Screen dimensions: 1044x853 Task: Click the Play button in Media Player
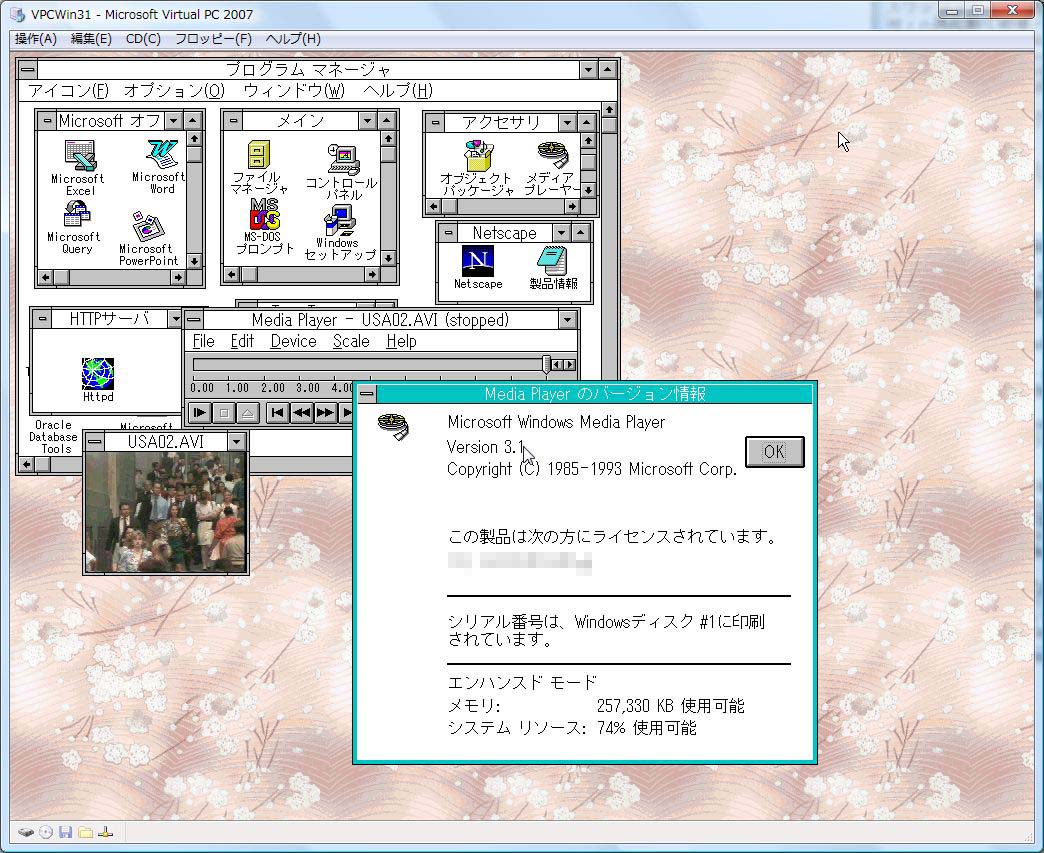click(x=199, y=413)
